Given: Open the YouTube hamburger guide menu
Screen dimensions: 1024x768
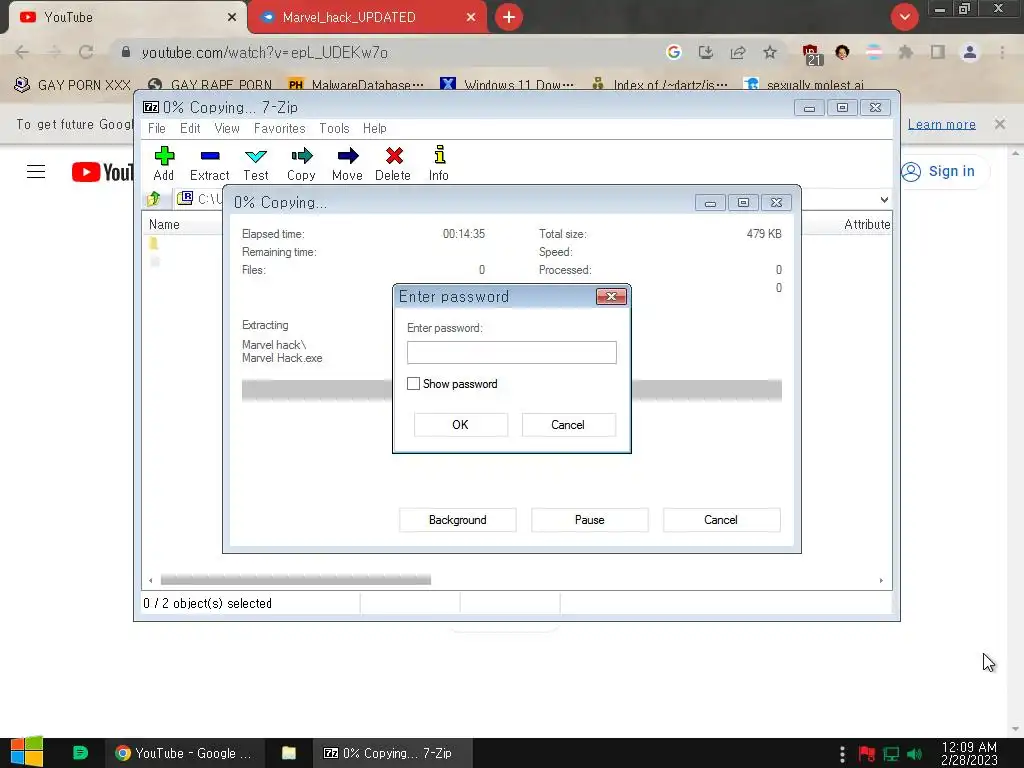Looking at the screenshot, I should click(x=36, y=172).
